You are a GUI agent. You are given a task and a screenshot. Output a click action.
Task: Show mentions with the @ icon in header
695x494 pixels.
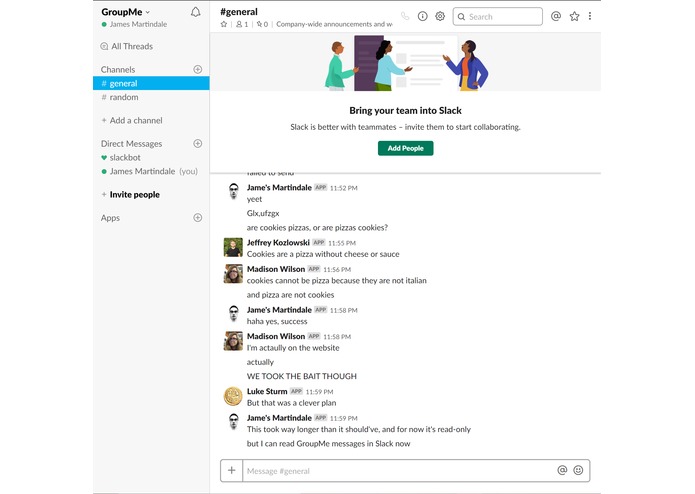(556, 16)
